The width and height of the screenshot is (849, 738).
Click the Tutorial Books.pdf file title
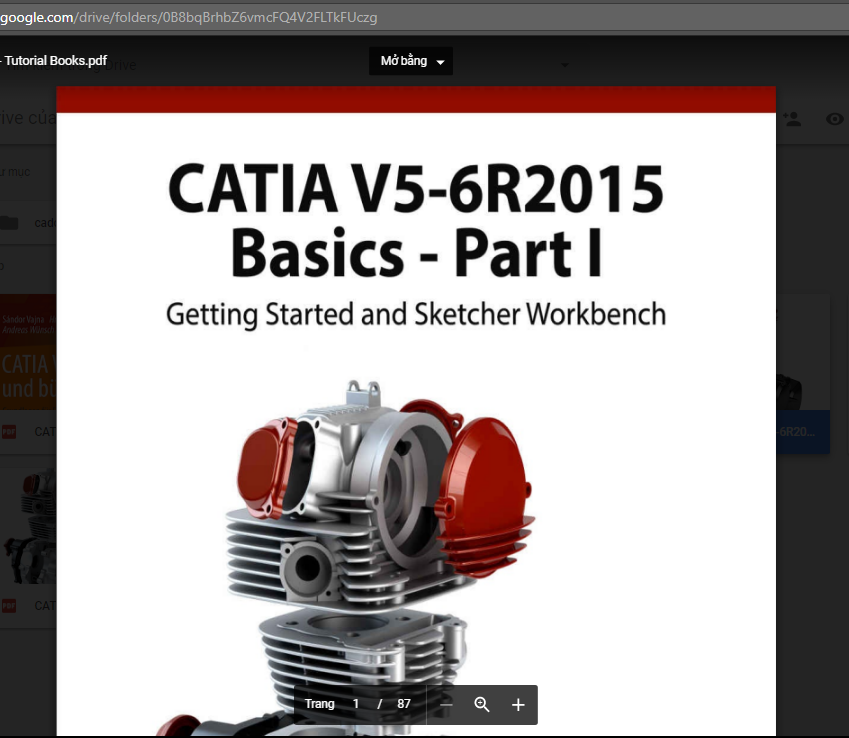pos(54,61)
